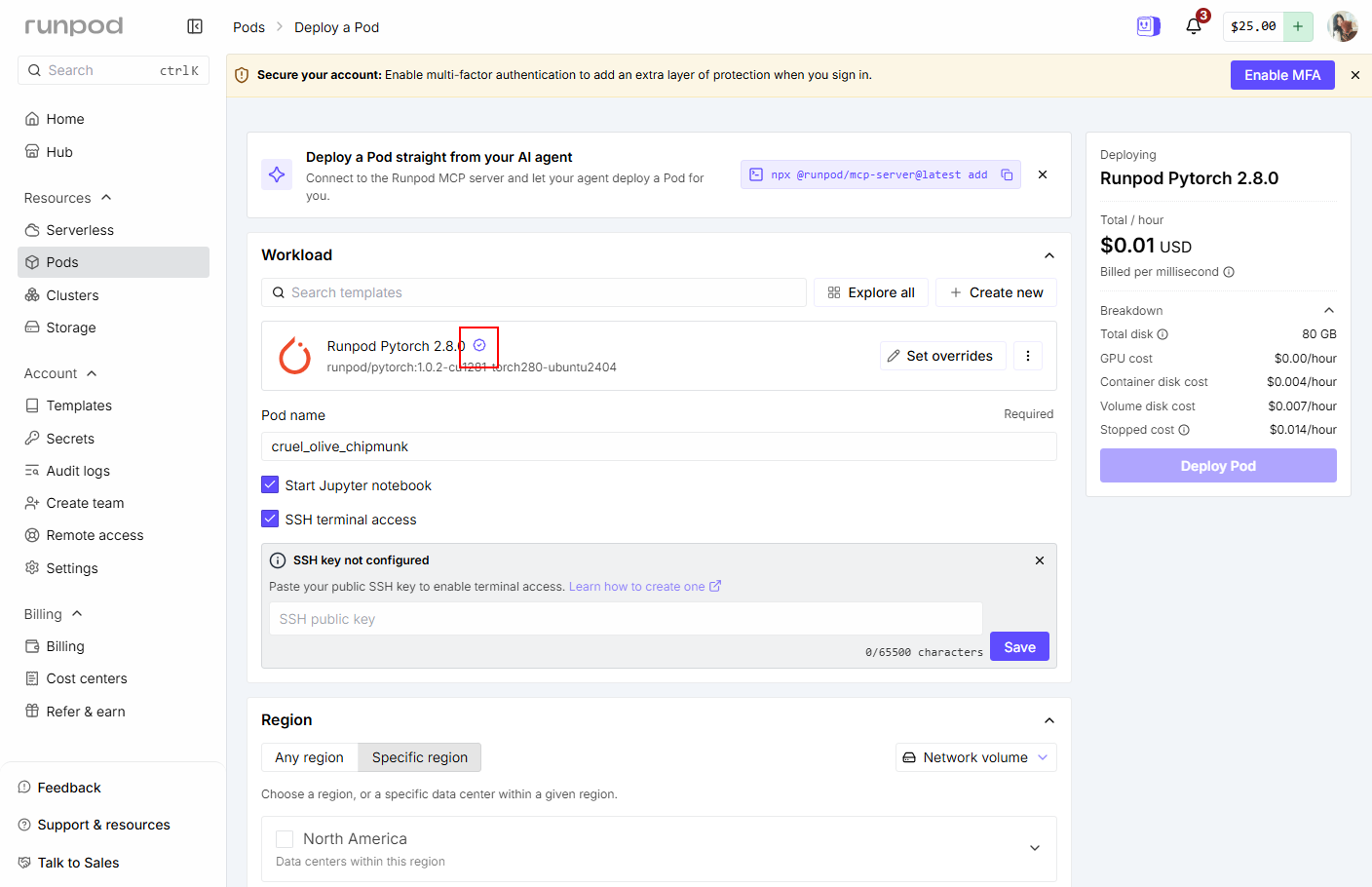Screen dimensions: 1372x887
Task: Open the Billing page link
Action: 113,646
